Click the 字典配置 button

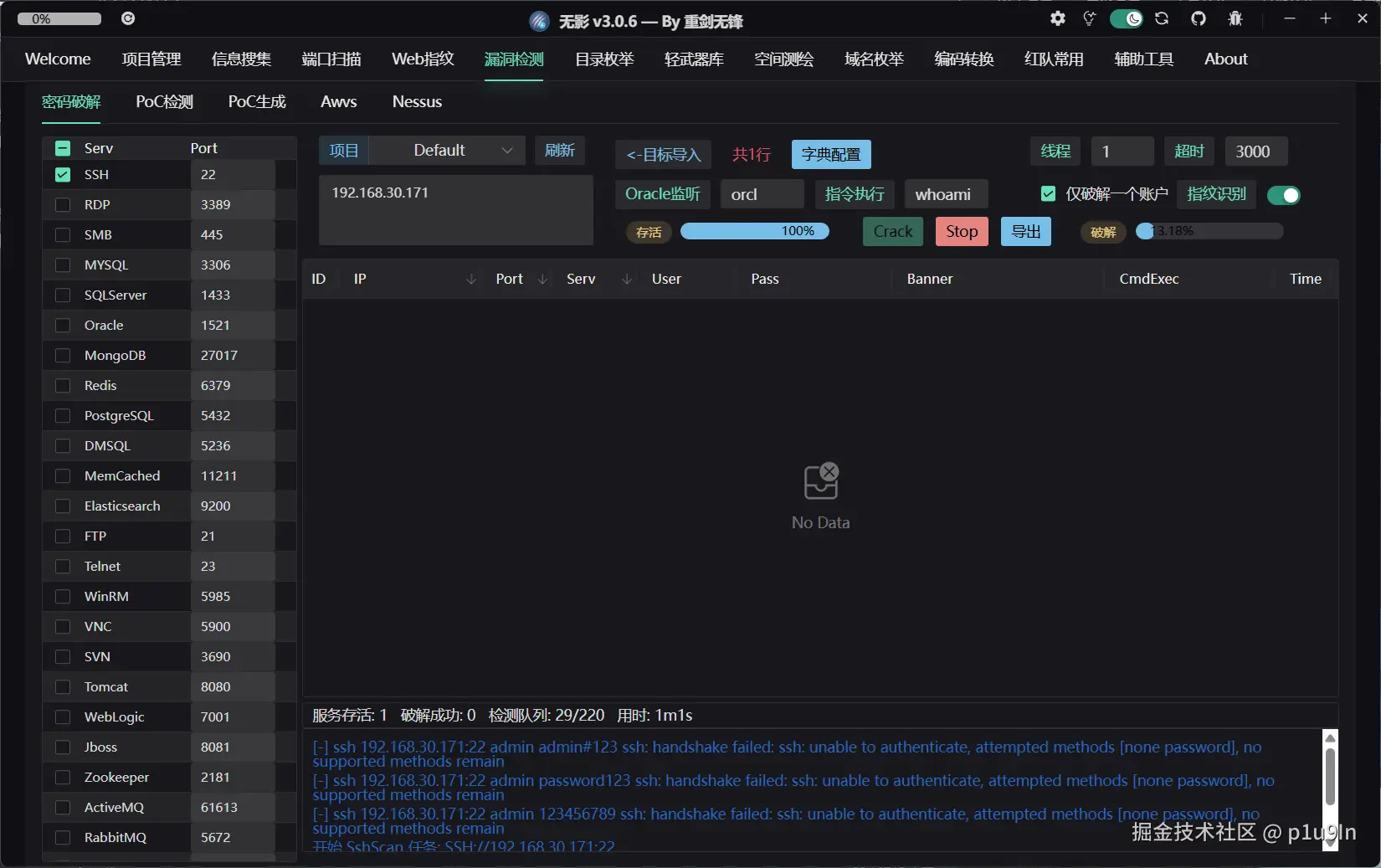tap(831, 155)
